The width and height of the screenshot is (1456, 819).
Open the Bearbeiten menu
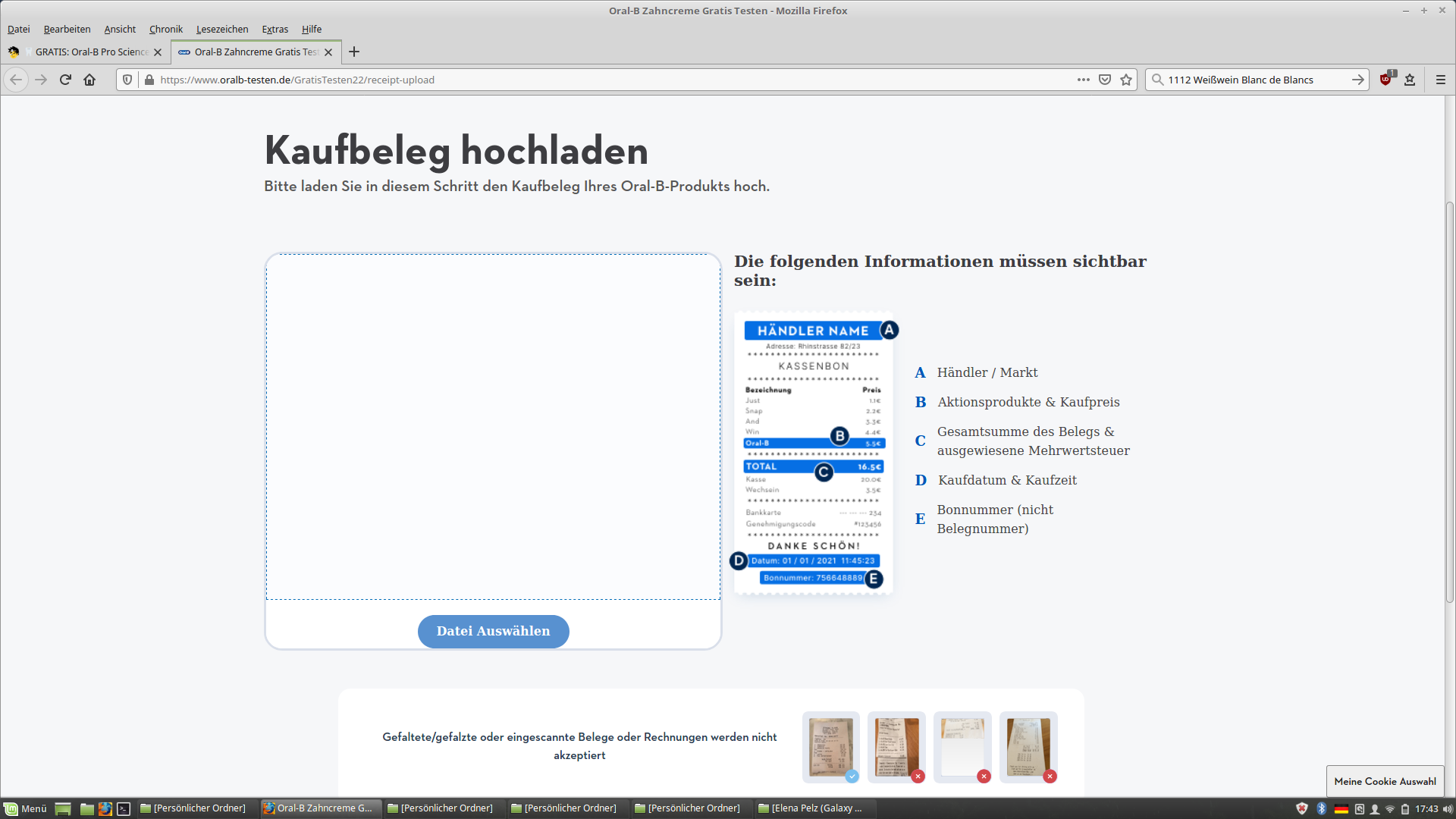tap(67, 29)
